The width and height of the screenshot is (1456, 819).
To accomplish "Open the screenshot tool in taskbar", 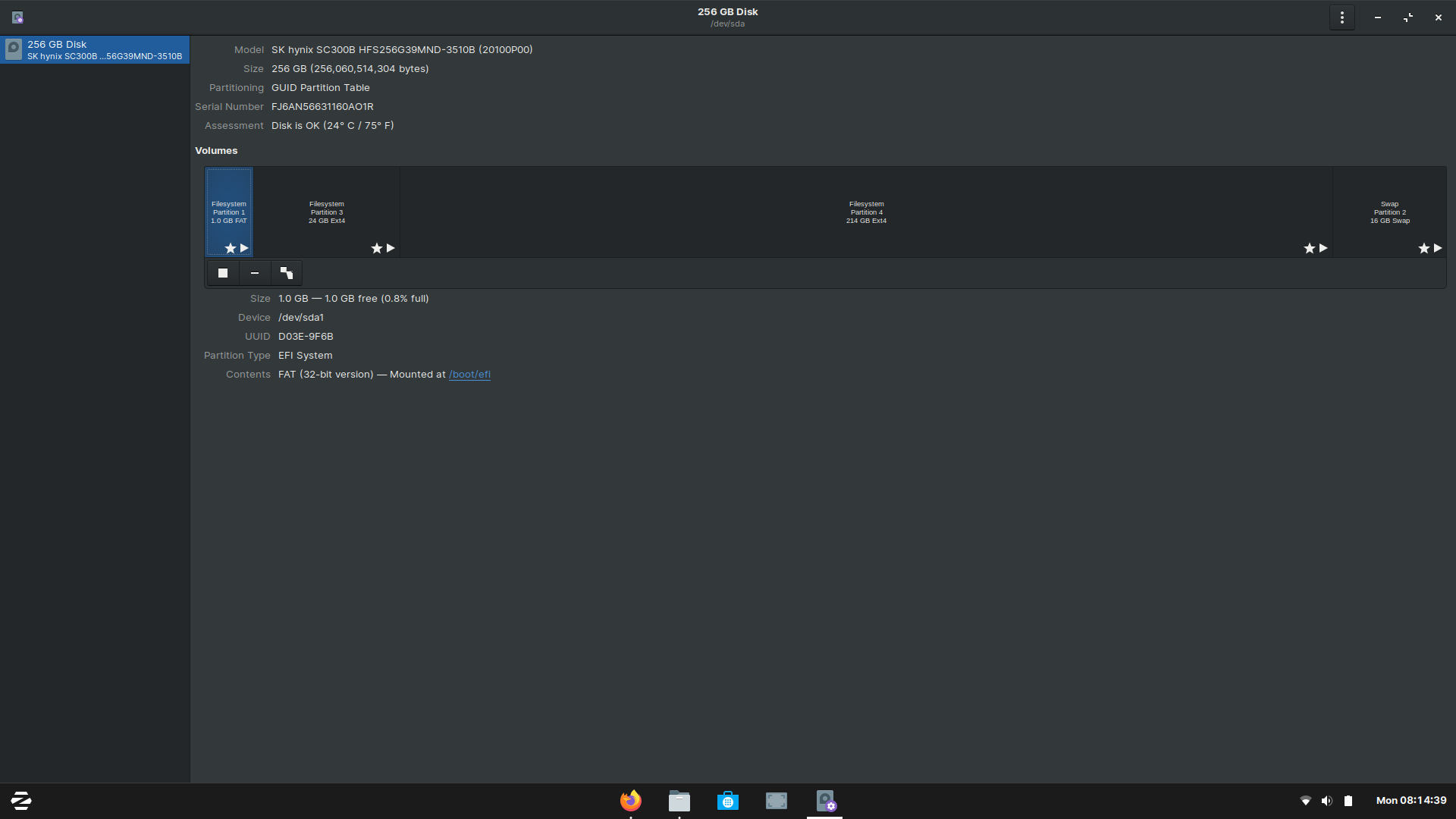I will 777,801.
